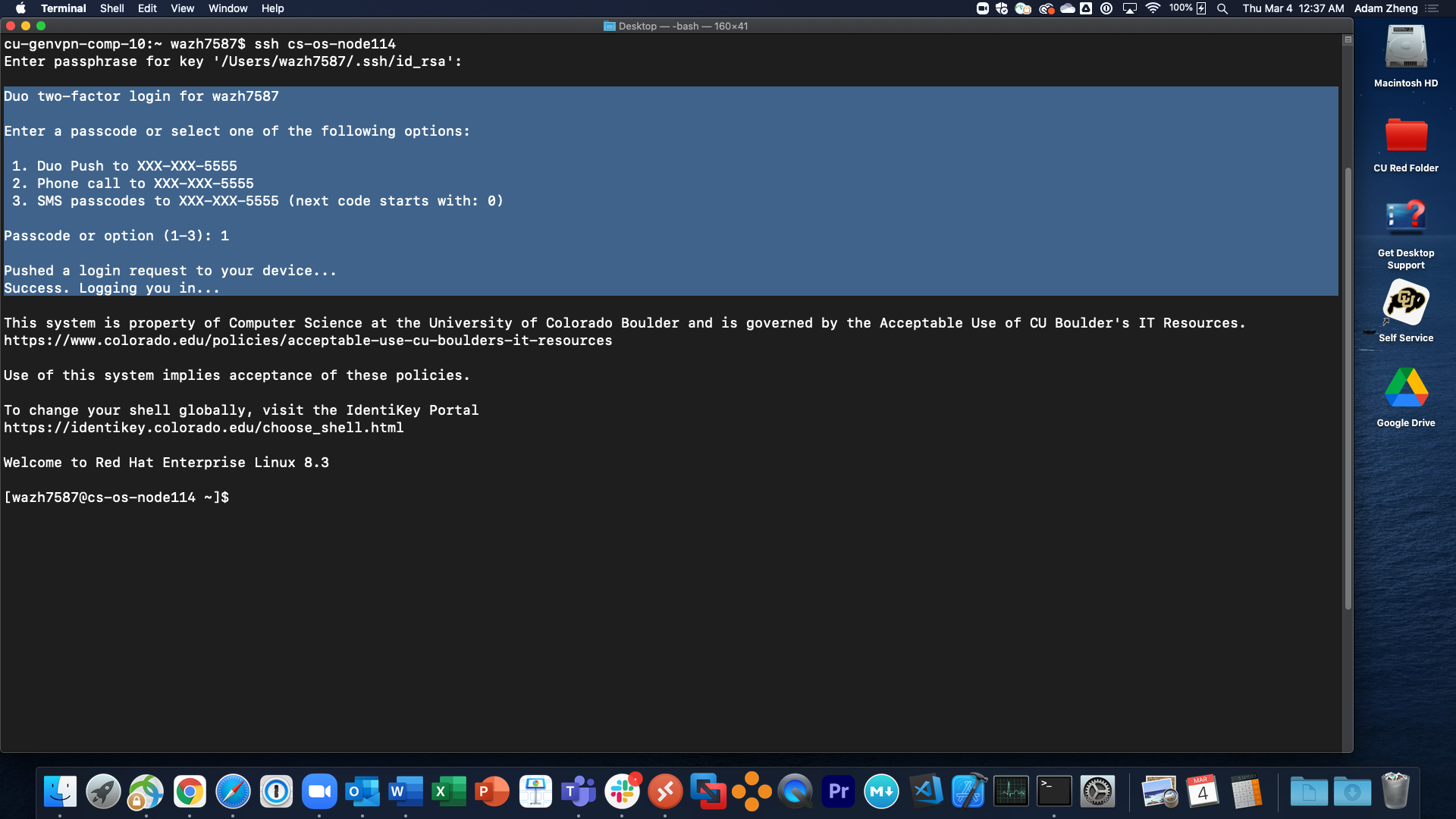
Task: Click the Wi-Fi status menu icon
Action: pos(1153,8)
